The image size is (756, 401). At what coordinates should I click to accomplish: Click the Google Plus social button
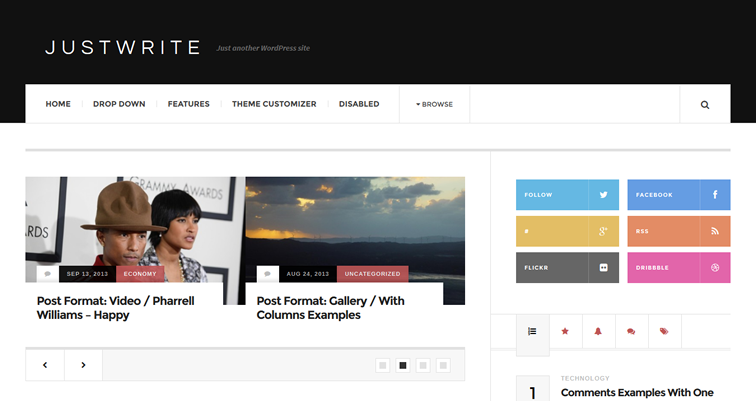(567, 231)
